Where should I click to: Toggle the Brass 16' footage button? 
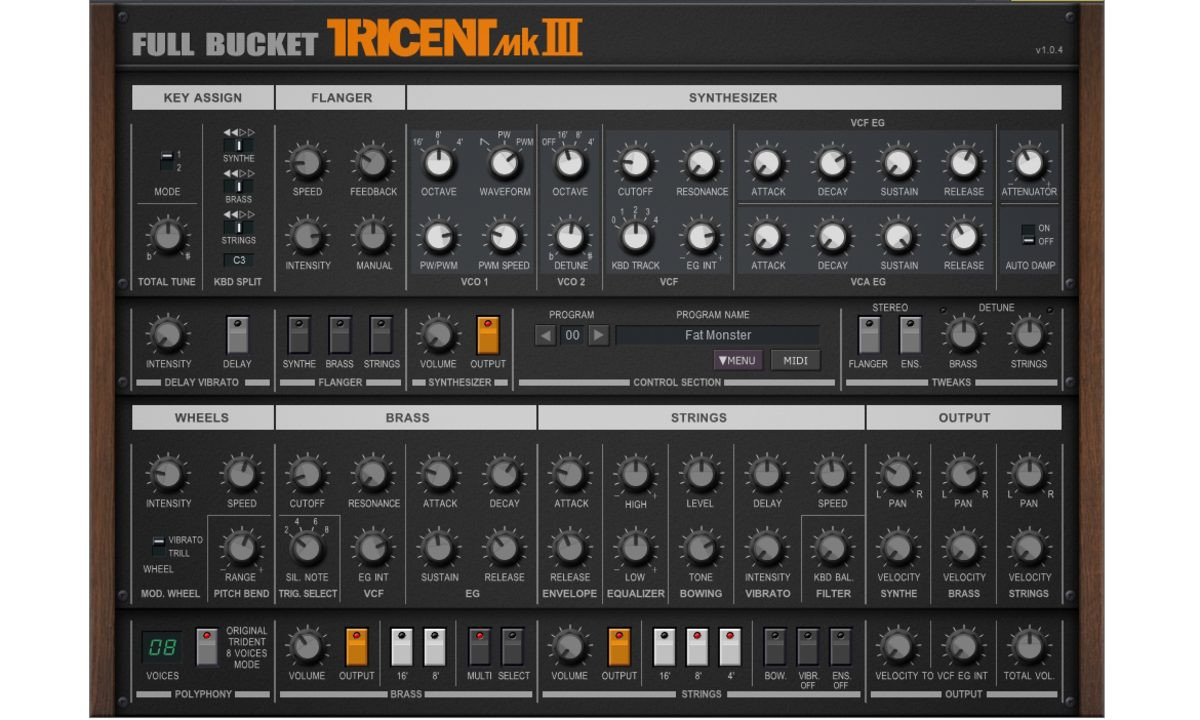pos(402,647)
